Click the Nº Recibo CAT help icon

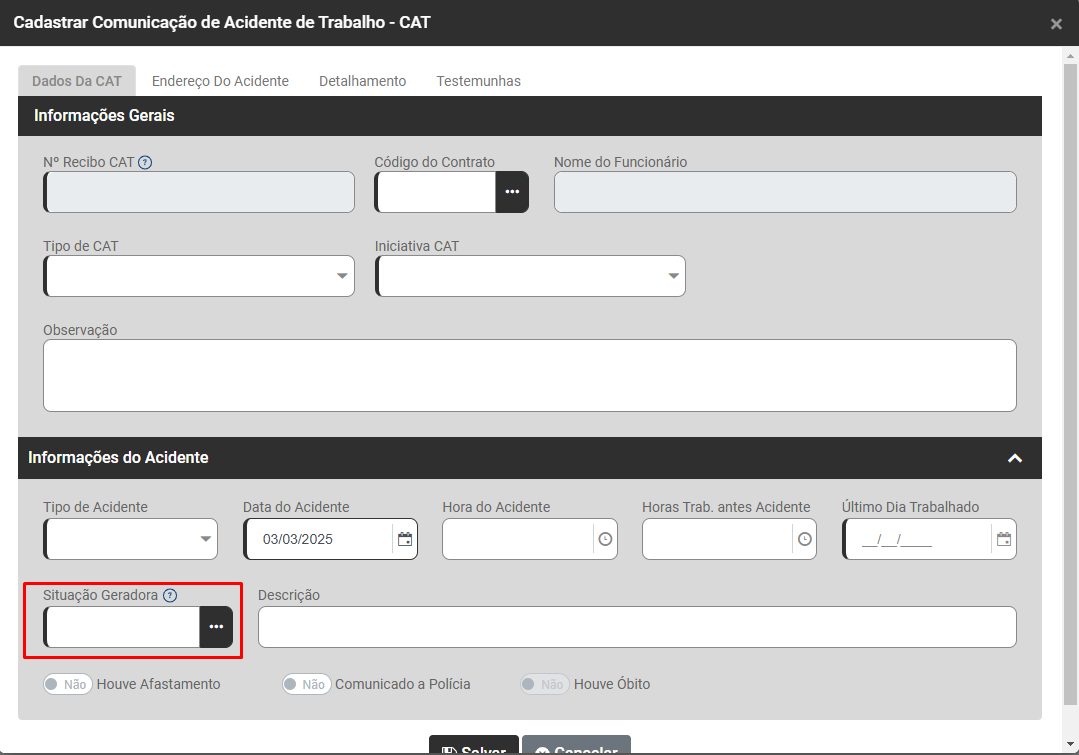(x=145, y=162)
